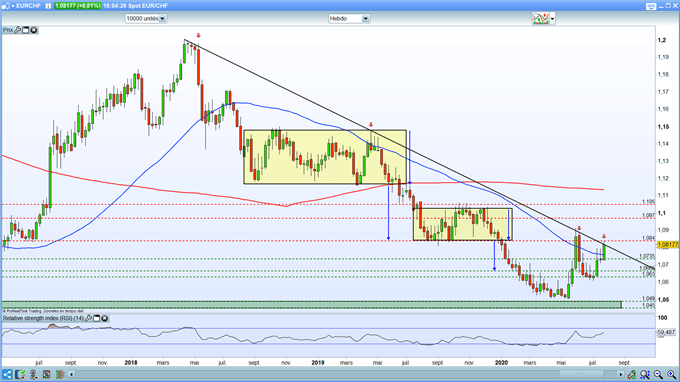Click the 1,097 horizontal level label

pos(648,215)
